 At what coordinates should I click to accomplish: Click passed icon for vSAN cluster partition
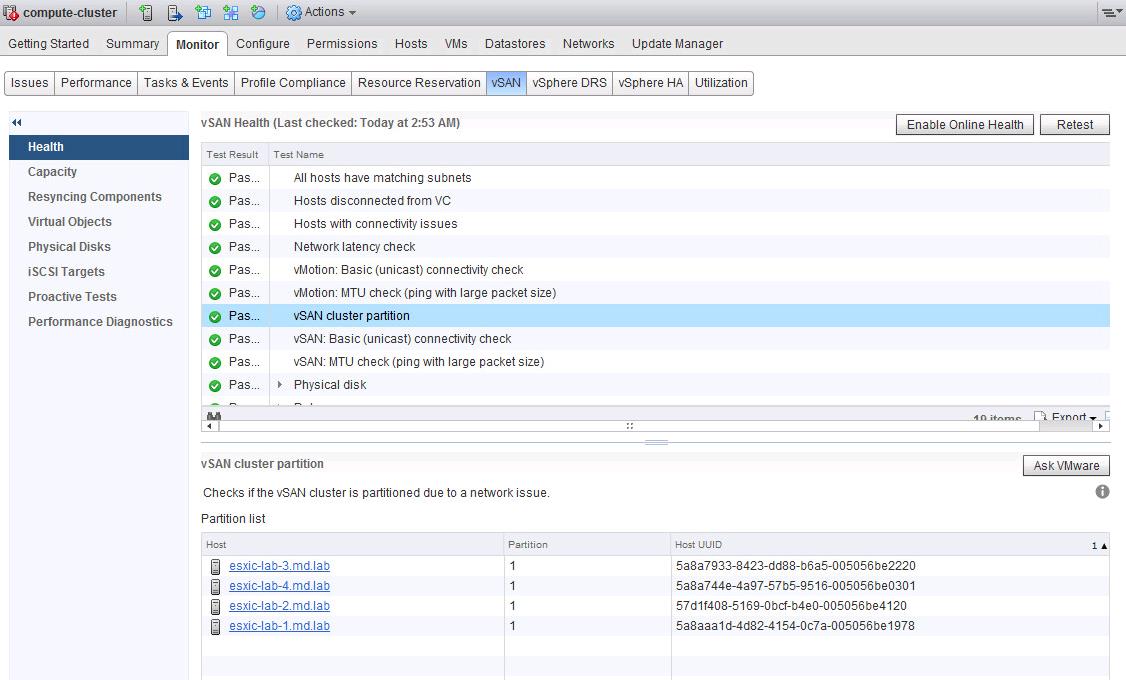(215, 317)
